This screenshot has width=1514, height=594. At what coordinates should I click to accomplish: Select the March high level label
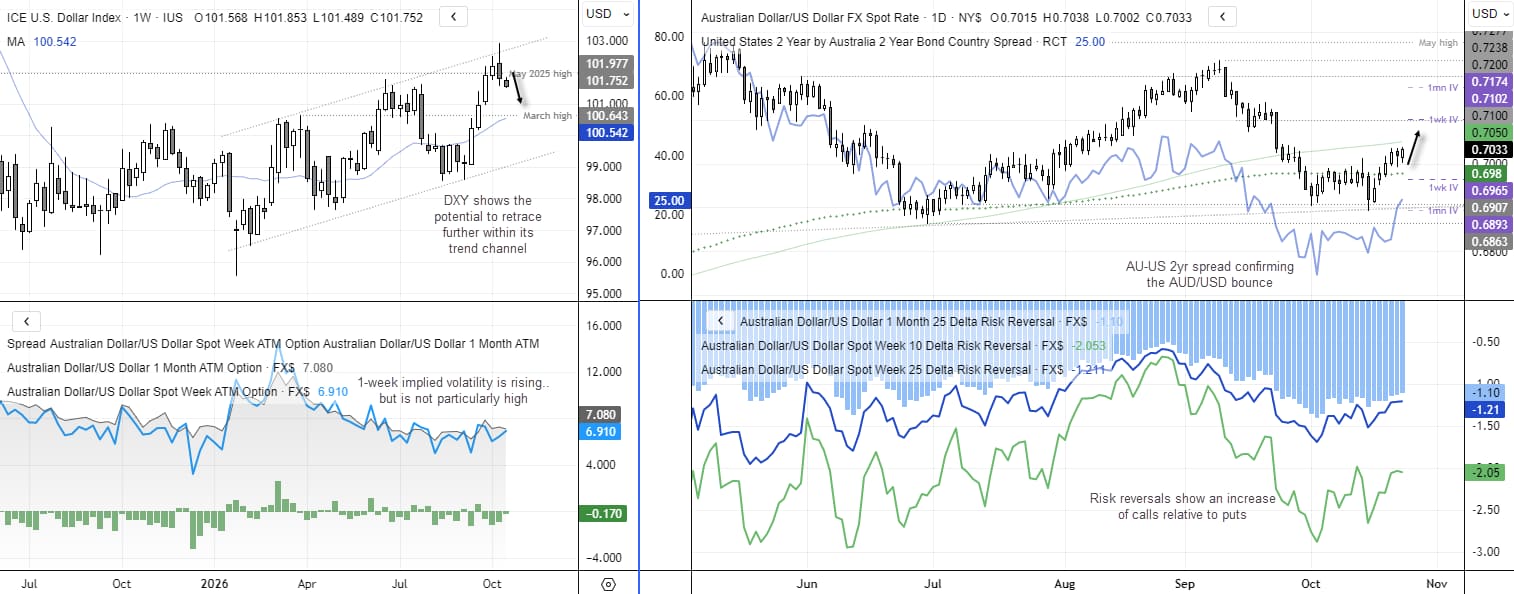point(547,116)
